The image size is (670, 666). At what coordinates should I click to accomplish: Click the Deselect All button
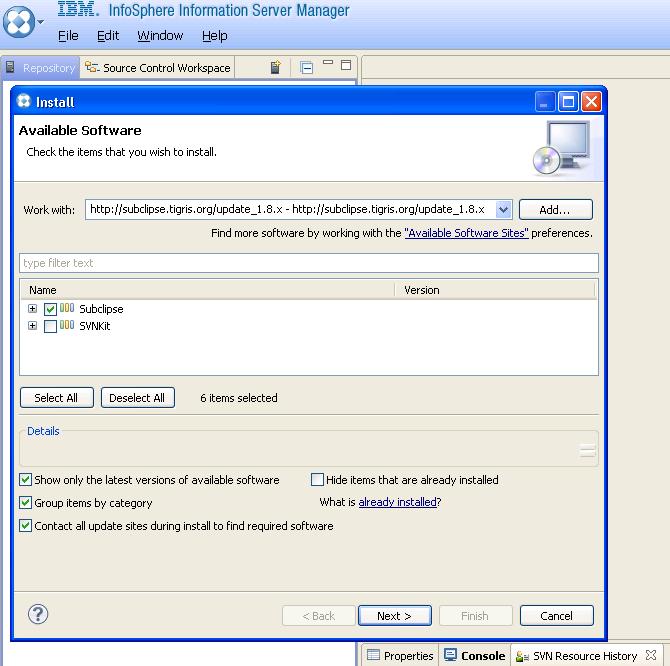pos(138,398)
